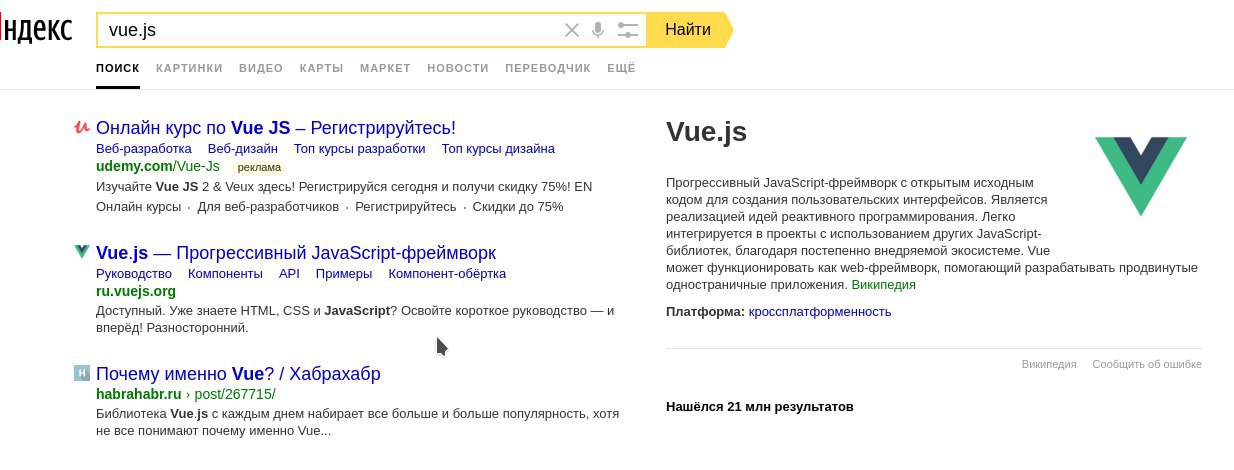Click the Habrahabr favicon beside third result
The height and width of the screenshot is (470, 1234).
pos(82,373)
